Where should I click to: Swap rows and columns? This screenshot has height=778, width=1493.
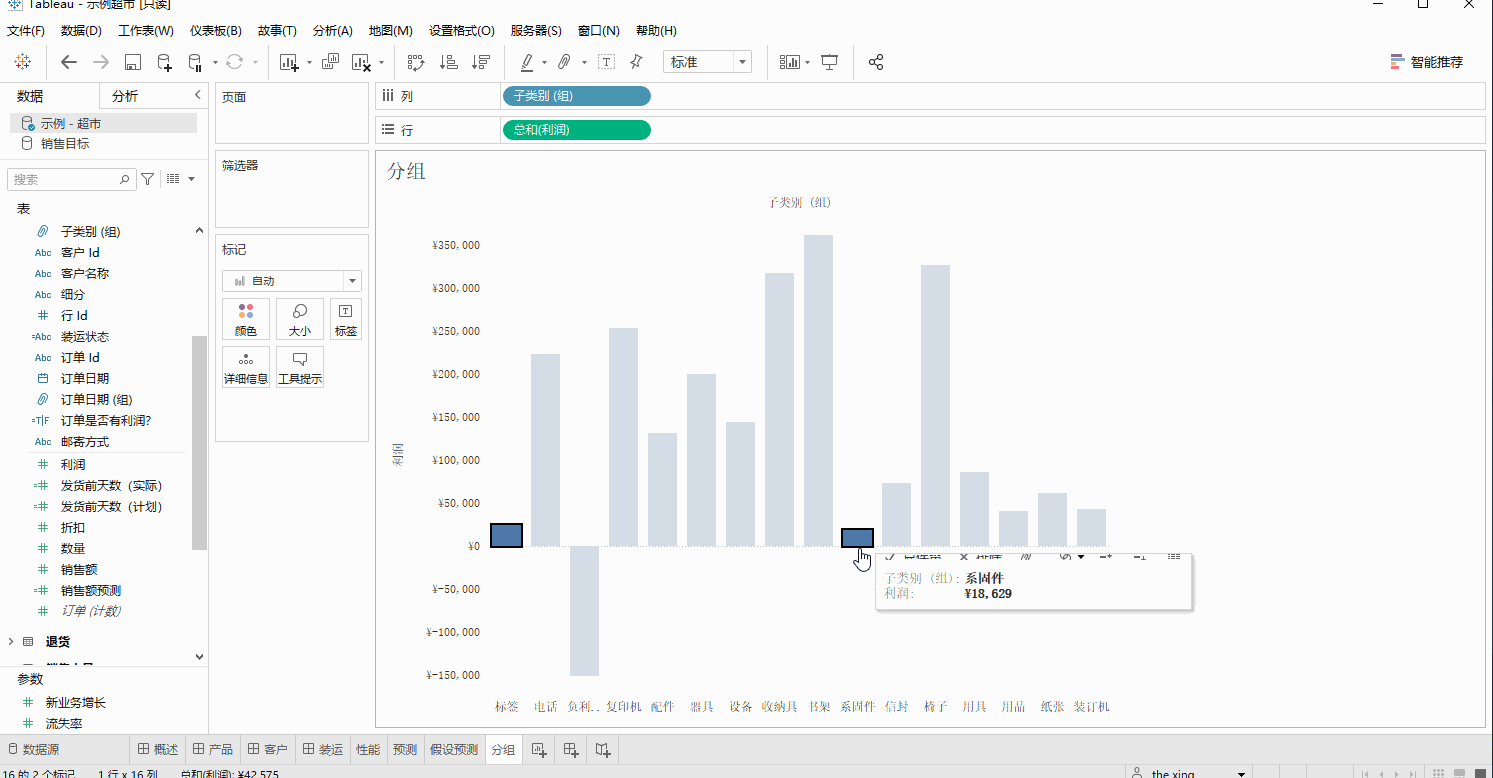tap(416, 62)
